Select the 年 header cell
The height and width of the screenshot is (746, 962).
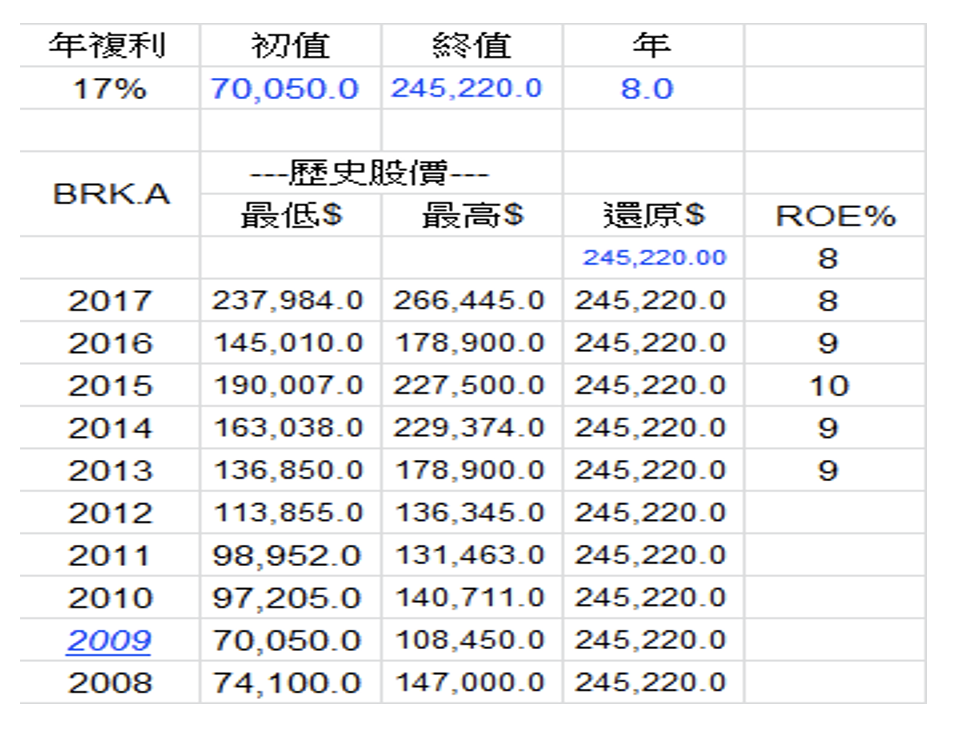(652, 45)
